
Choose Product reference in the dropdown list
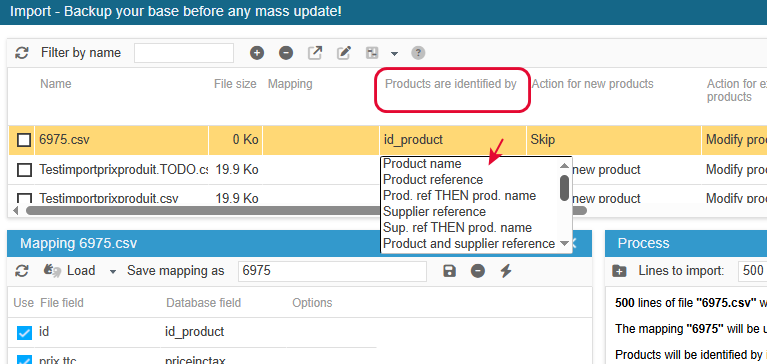pos(433,180)
